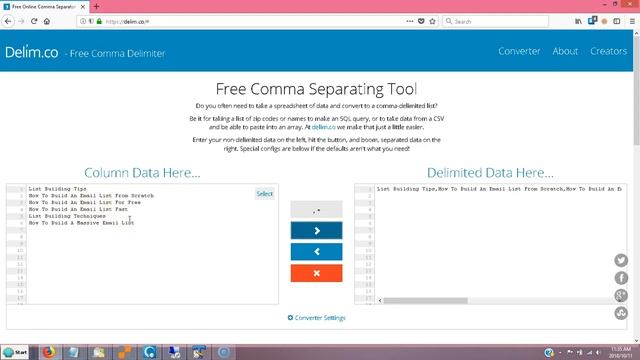Open the About nav item
This screenshot has height=360, width=640.
coord(565,51)
